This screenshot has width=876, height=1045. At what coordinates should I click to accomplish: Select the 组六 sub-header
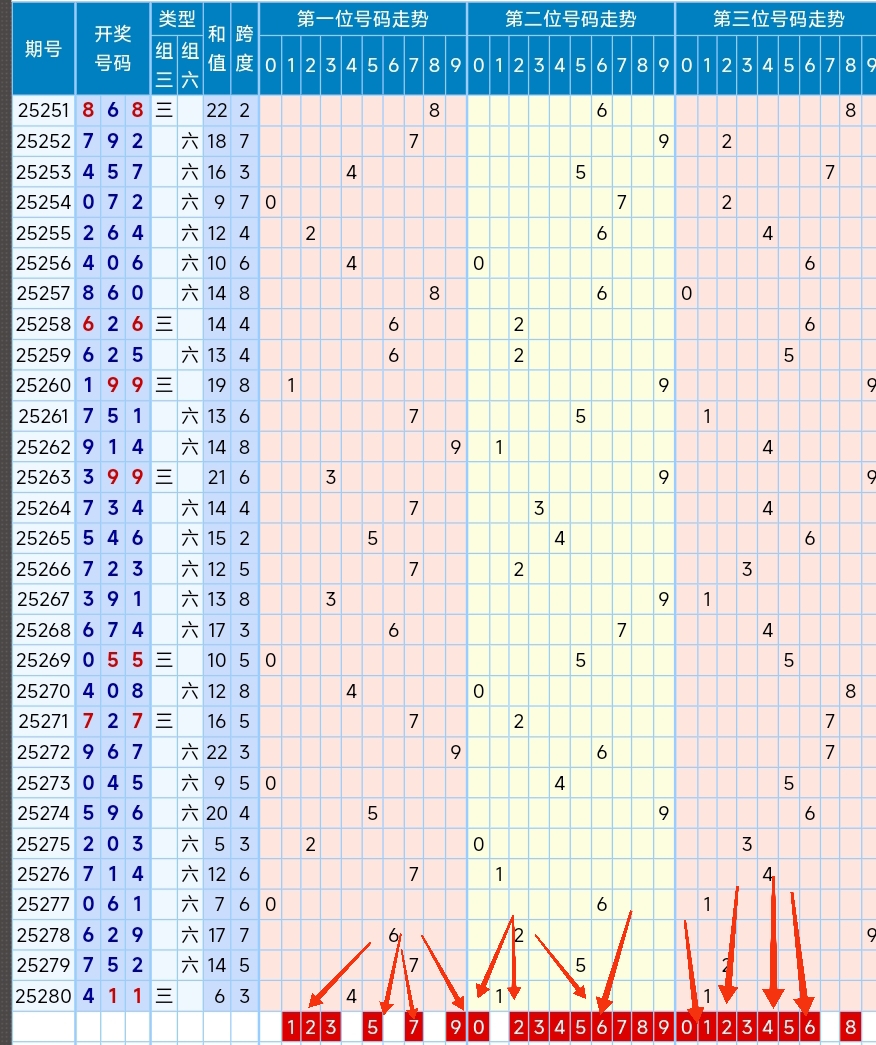tap(189, 65)
